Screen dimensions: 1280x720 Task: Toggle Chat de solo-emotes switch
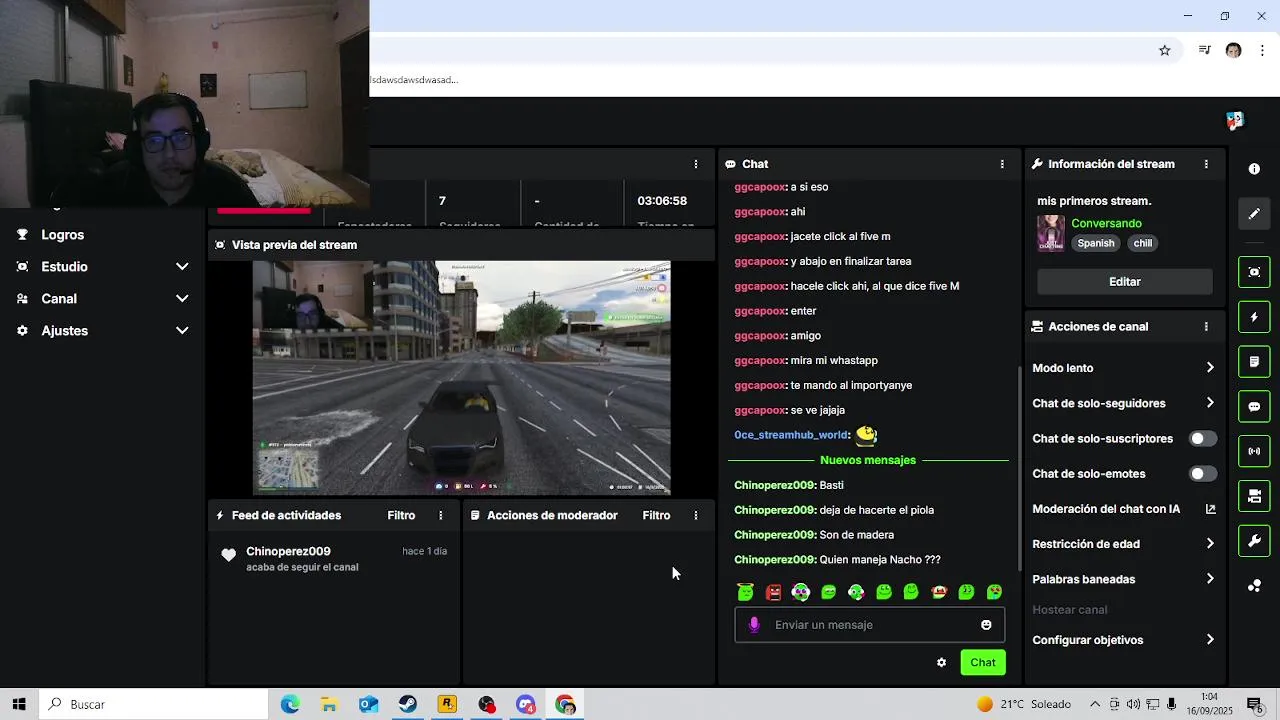(x=1202, y=474)
